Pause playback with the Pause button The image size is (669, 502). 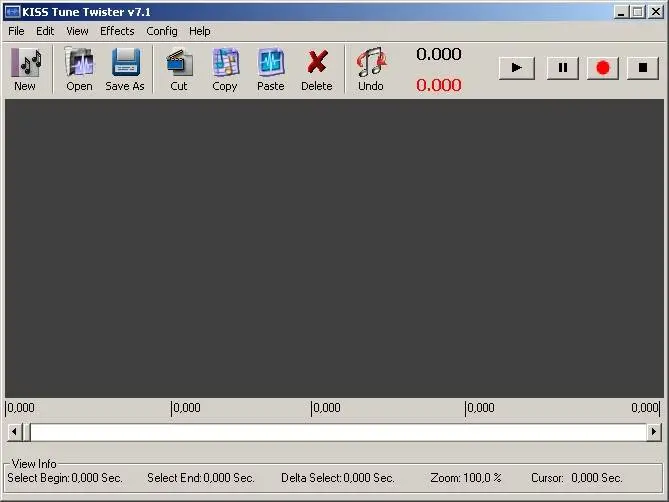coord(563,67)
